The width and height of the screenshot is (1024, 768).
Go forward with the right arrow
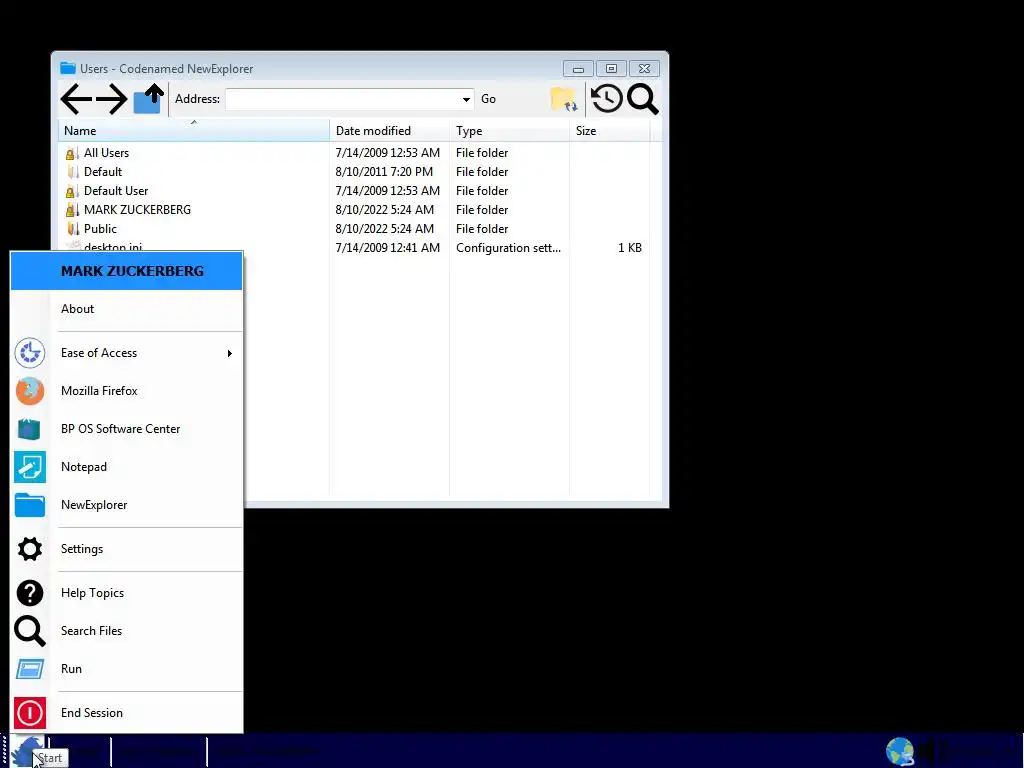pyautogui.click(x=112, y=99)
